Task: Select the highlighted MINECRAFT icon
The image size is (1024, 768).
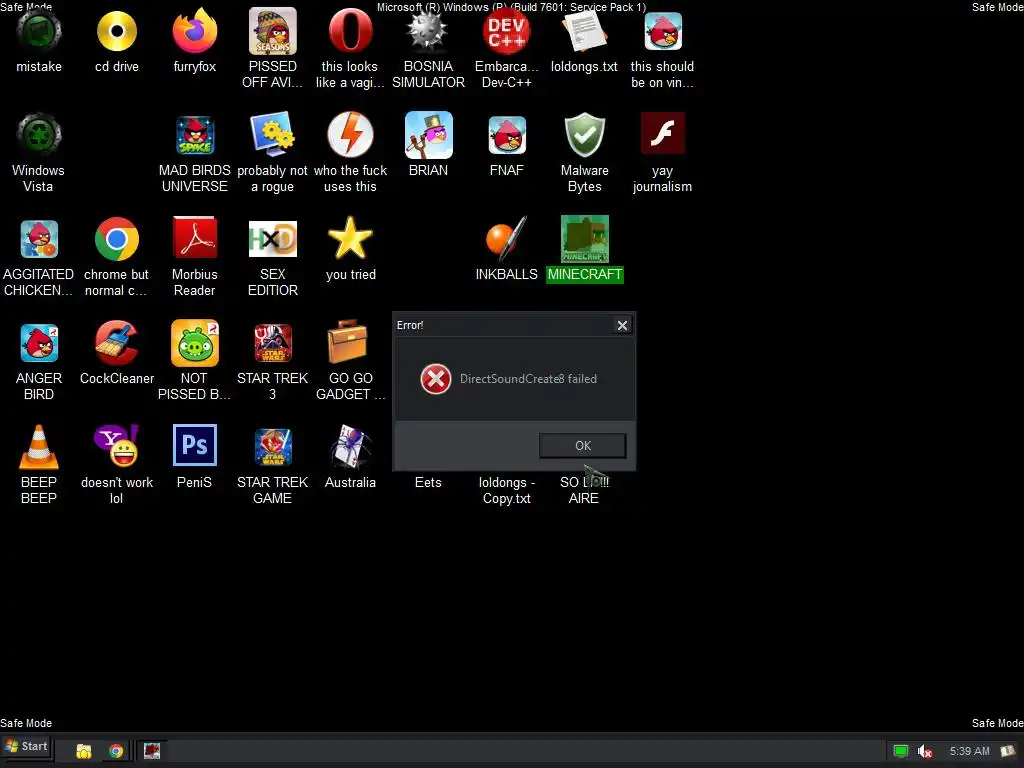Action: (584, 239)
